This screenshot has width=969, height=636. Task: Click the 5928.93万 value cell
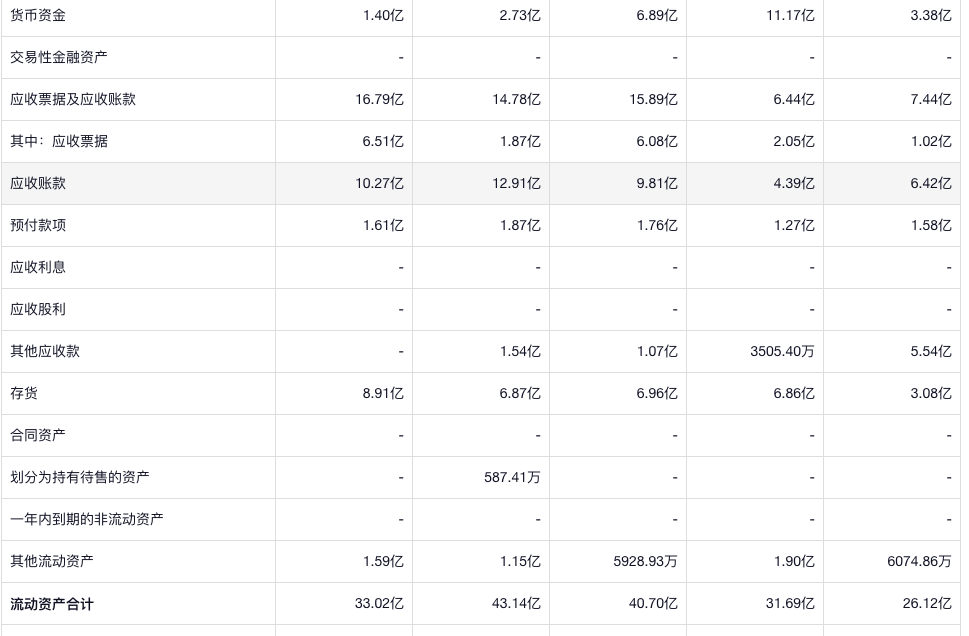(645, 561)
